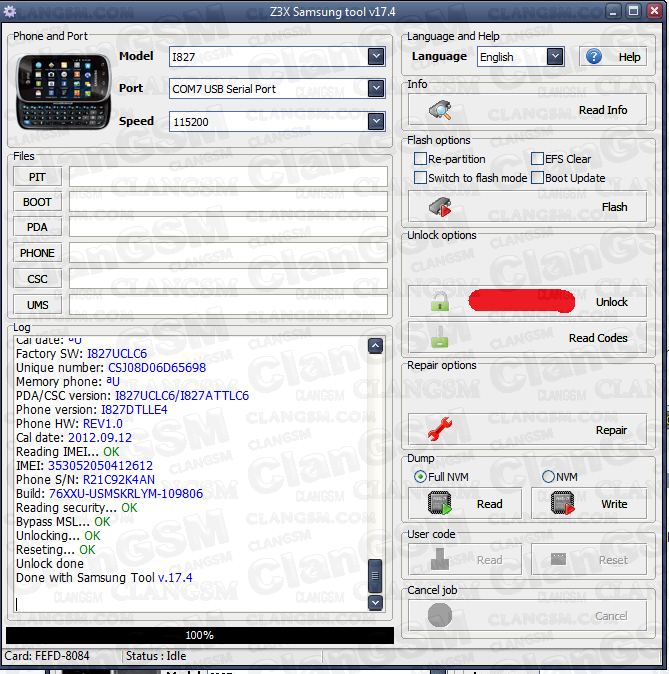Screen dimensions: 669x674
Task: Click the Dump Write chip icon
Action: [x=563, y=503]
